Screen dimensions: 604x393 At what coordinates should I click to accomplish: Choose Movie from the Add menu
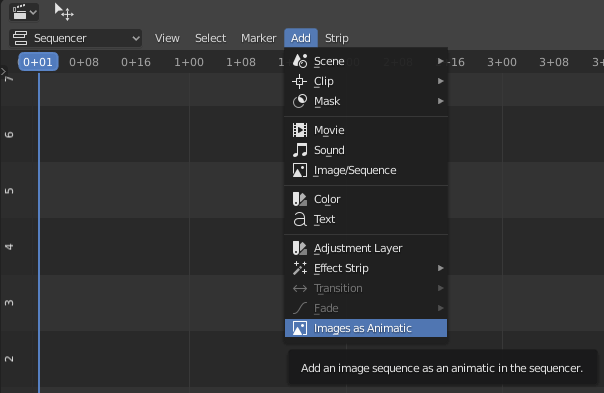(x=366, y=130)
